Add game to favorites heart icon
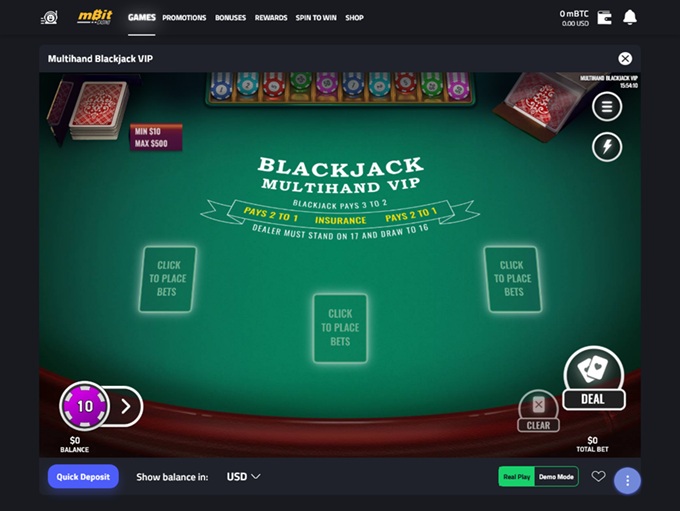Image resolution: width=680 pixels, height=511 pixels. (598, 476)
